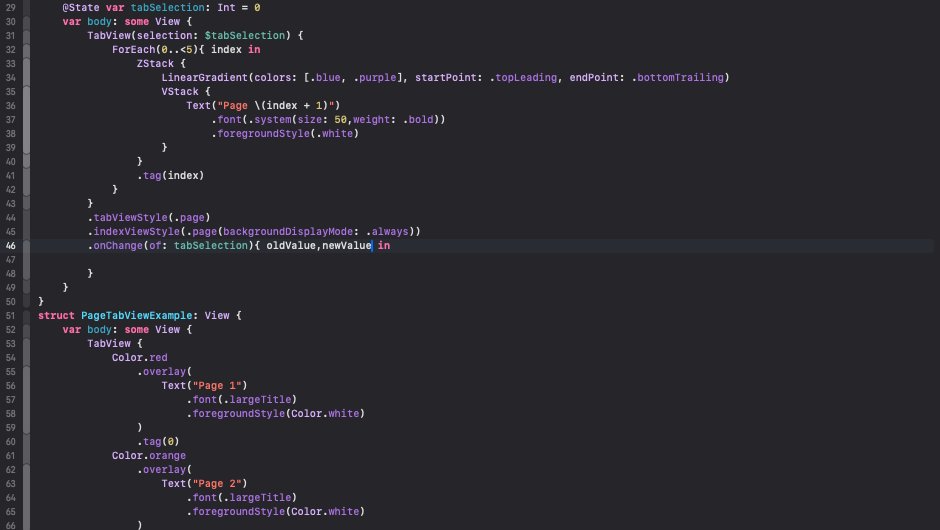Click the tabSelection declaration on line 29
940x530 pixels.
click(x=167, y=8)
